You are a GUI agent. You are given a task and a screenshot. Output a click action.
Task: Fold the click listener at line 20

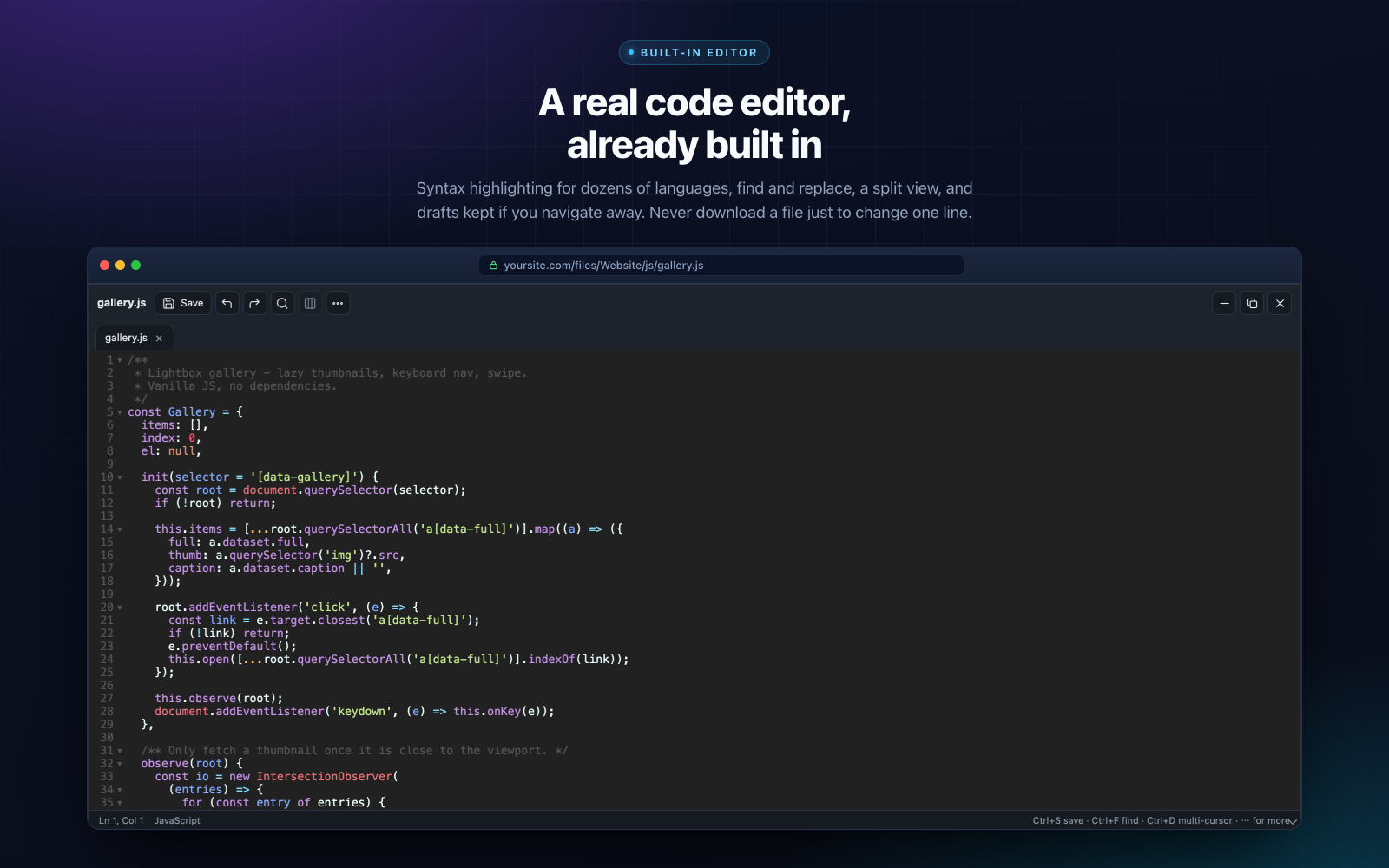click(x=120, y=608)
